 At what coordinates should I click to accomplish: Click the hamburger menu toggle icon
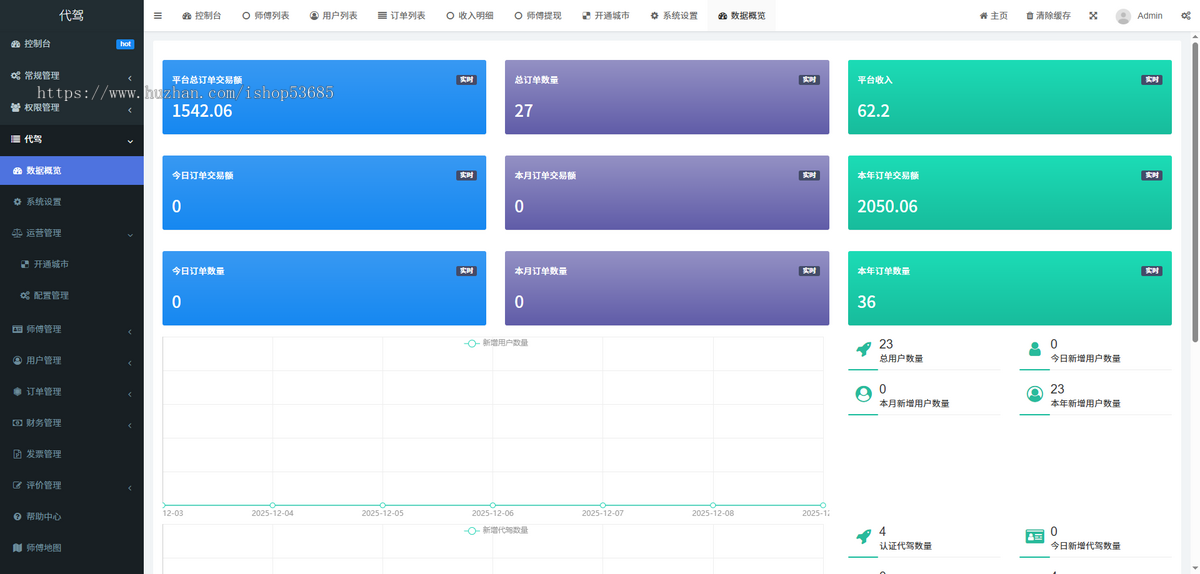[x=157, y=16]
